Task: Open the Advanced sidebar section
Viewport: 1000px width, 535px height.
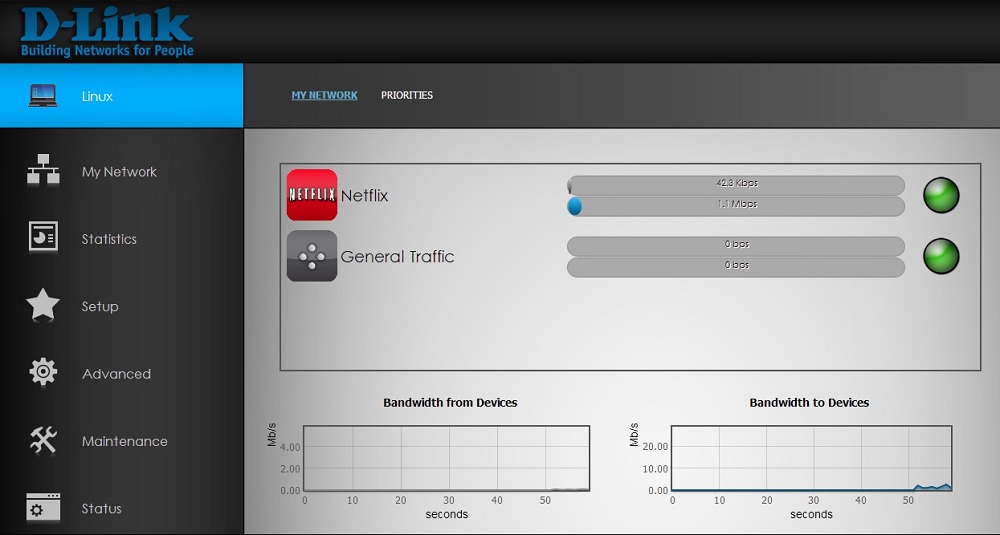Action: click(121, 374)
